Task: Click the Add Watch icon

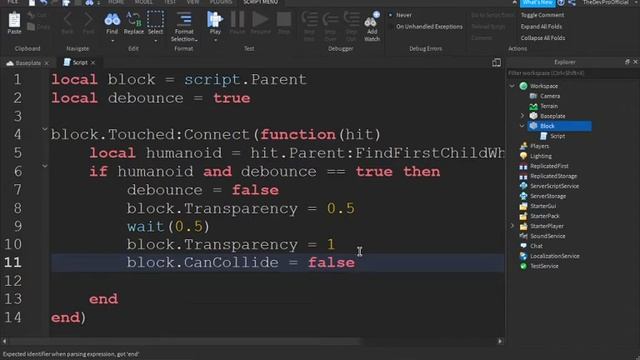Action: (371, 20)
